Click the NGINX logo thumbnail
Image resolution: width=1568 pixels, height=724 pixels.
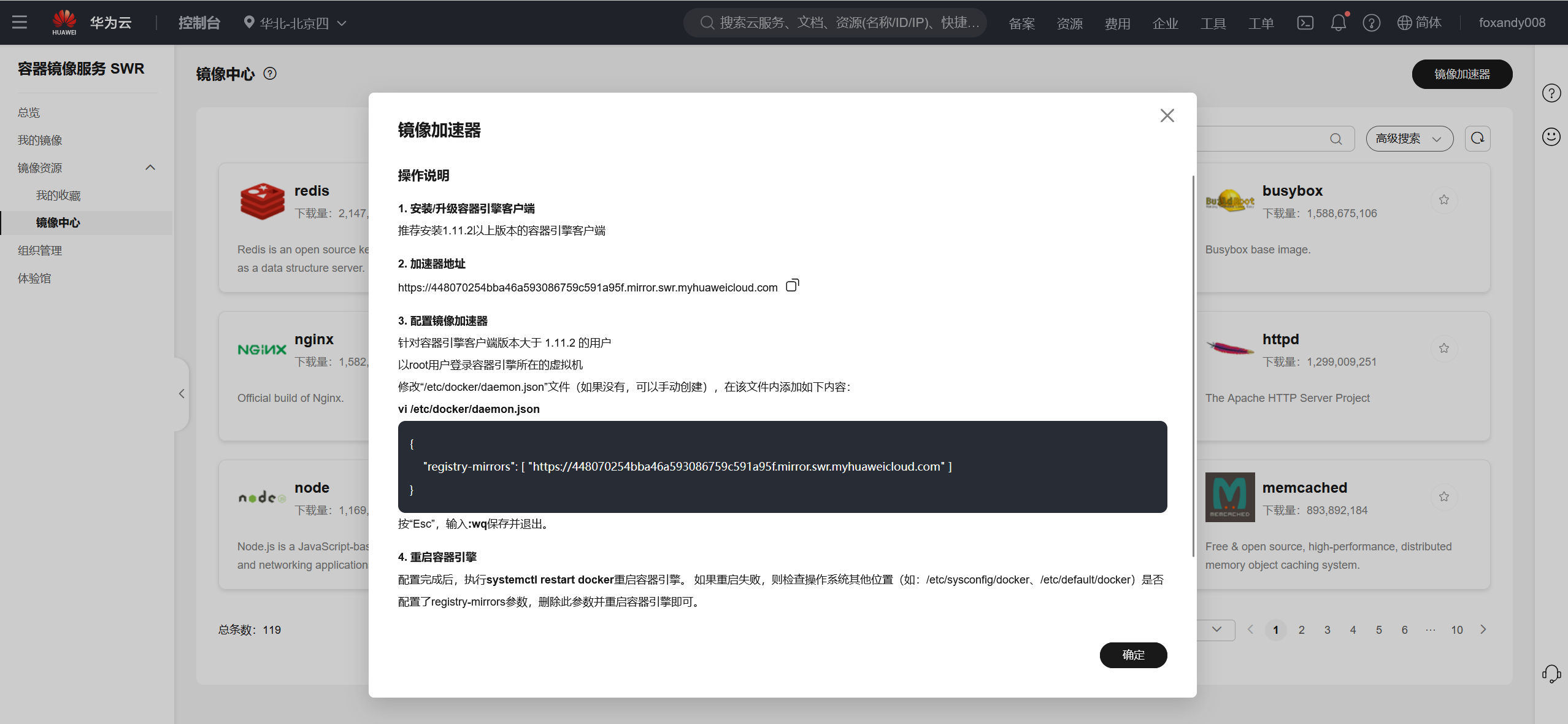point(262,350)
